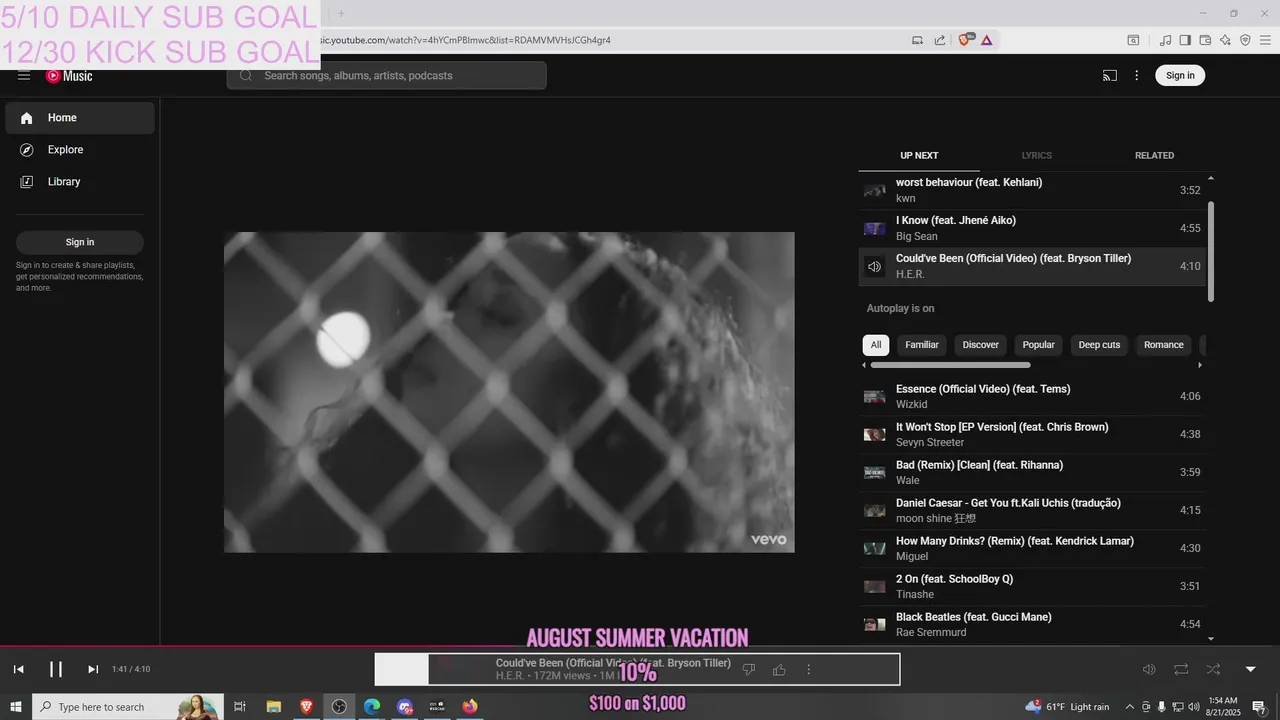Play How Many Drinks? by Miguel
This screenshot has height=720, width=1280.
pos(1032,548)
